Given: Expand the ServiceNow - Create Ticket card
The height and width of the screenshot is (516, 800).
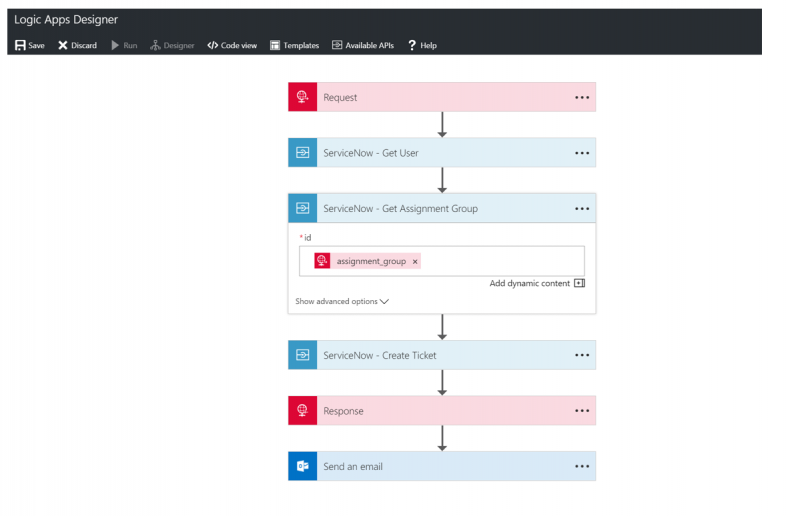Looking at the screenshot, I should [442, 355].
